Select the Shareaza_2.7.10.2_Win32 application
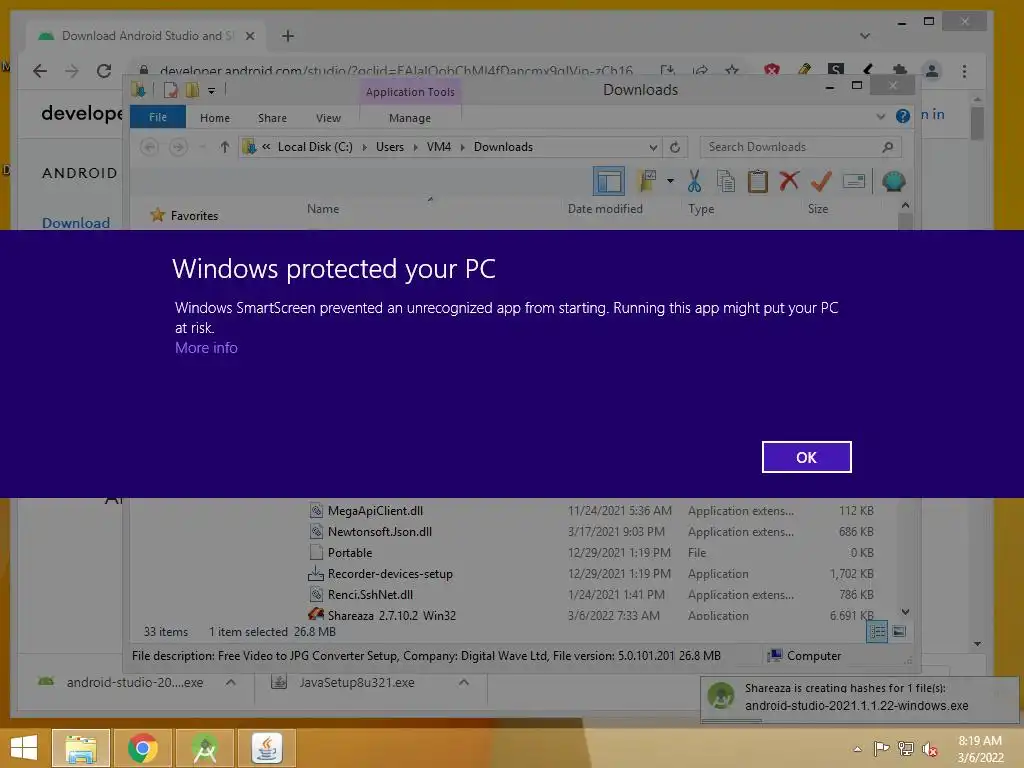 pos(391,615)
